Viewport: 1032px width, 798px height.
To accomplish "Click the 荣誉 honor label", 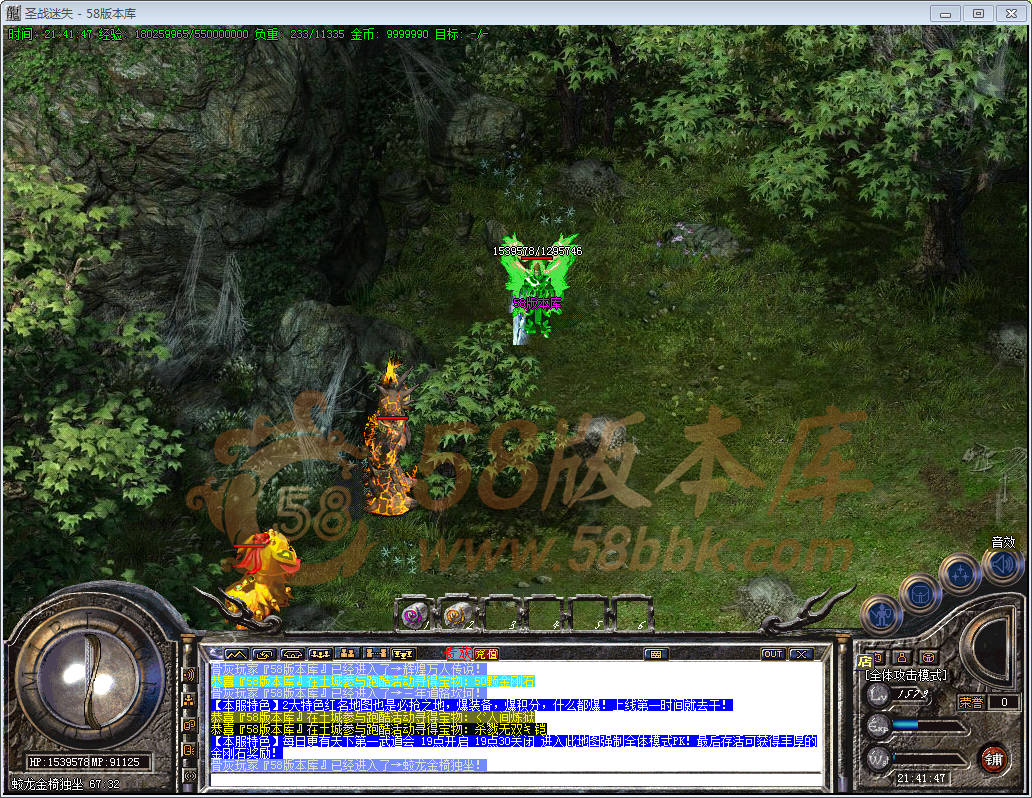I will coord(971,703).
